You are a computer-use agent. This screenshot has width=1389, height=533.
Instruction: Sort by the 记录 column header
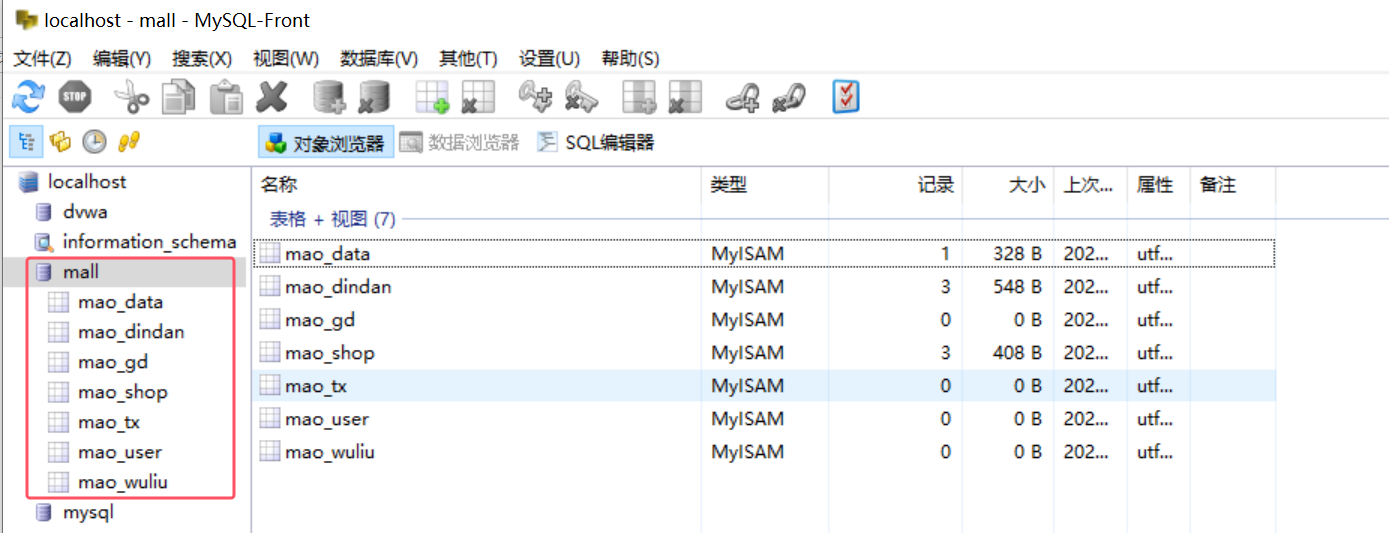click(x=895, y=185)
